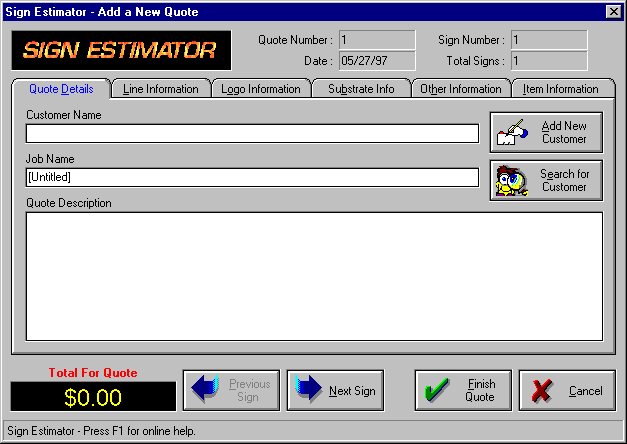Click the green checkmark Finish Quote icon
The image size is (627, 444).
click(x=437, y=390)
